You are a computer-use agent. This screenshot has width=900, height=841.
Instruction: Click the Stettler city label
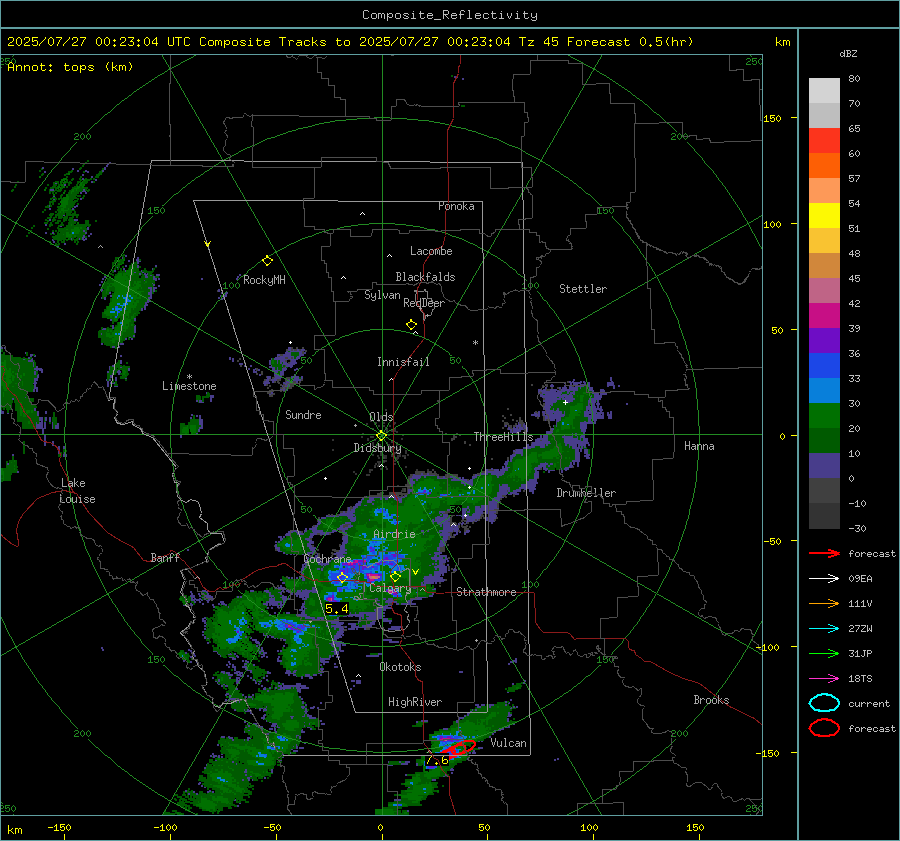click(x=583, y=289)
